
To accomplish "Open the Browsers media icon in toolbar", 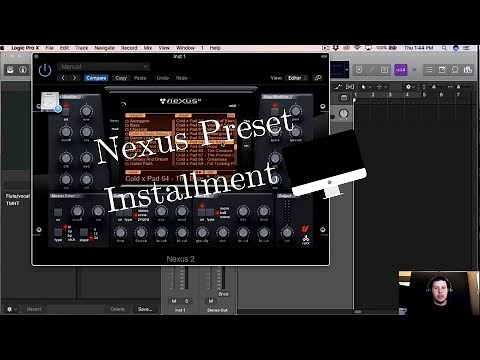I will (468, 70).
